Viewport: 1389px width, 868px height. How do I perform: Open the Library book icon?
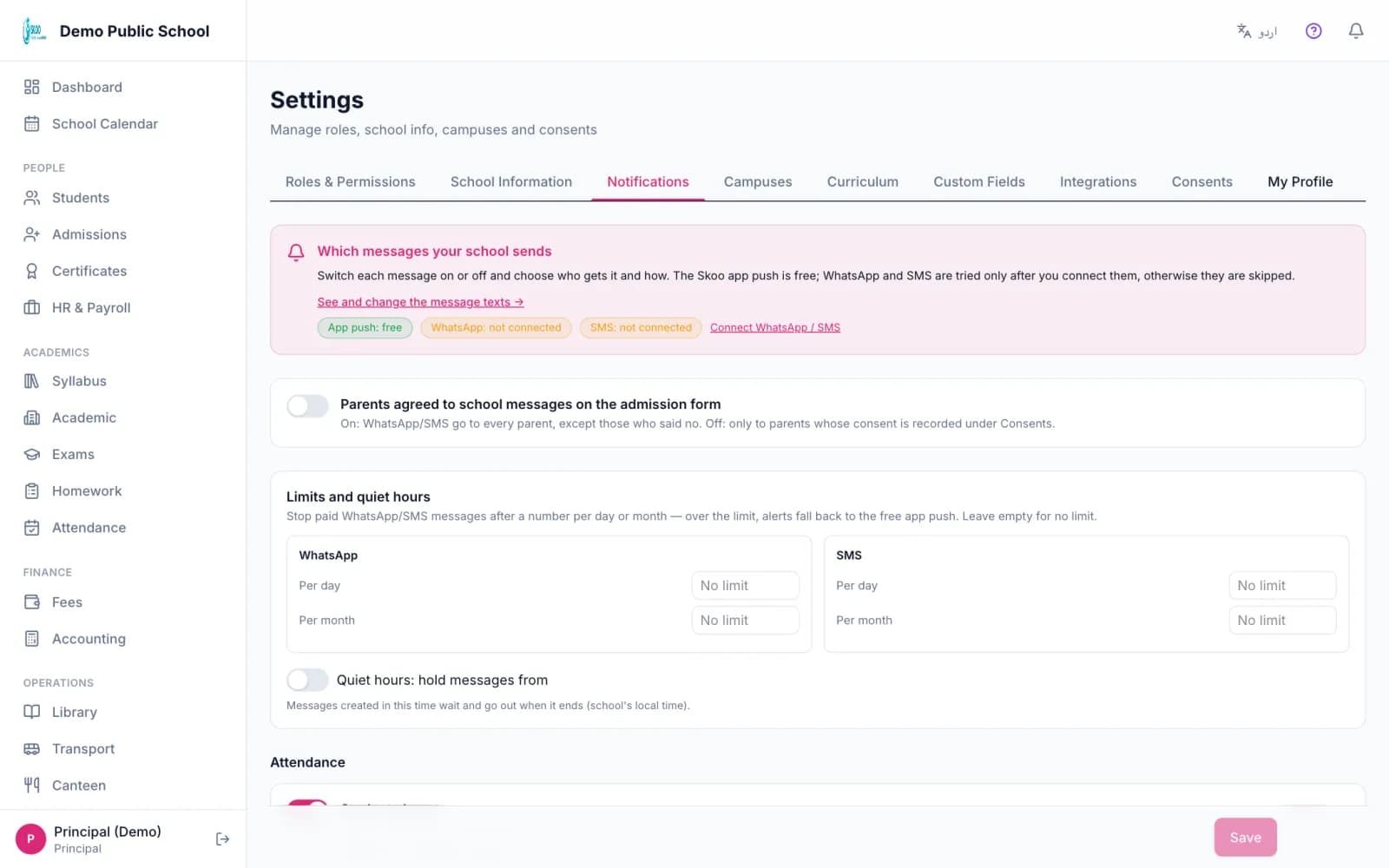pos(32,712)
